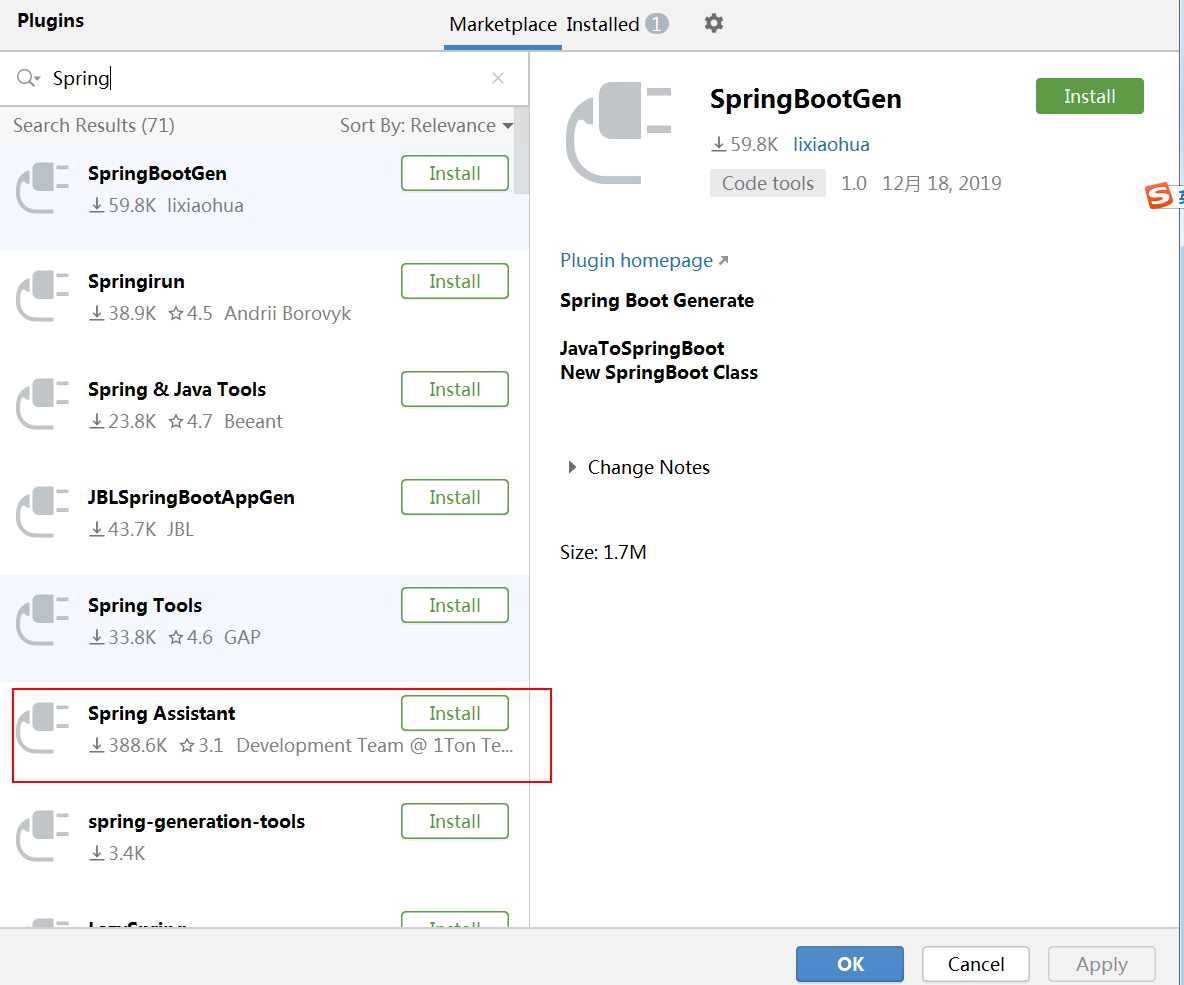Image resolution: width=1184 pixels, height=985 pixels.
Task: Install the Spring Assistant plugin
Action: click(x=454, y=713)
